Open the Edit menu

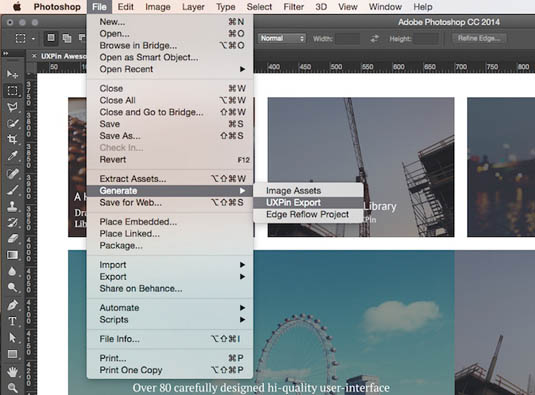[126, 7]
